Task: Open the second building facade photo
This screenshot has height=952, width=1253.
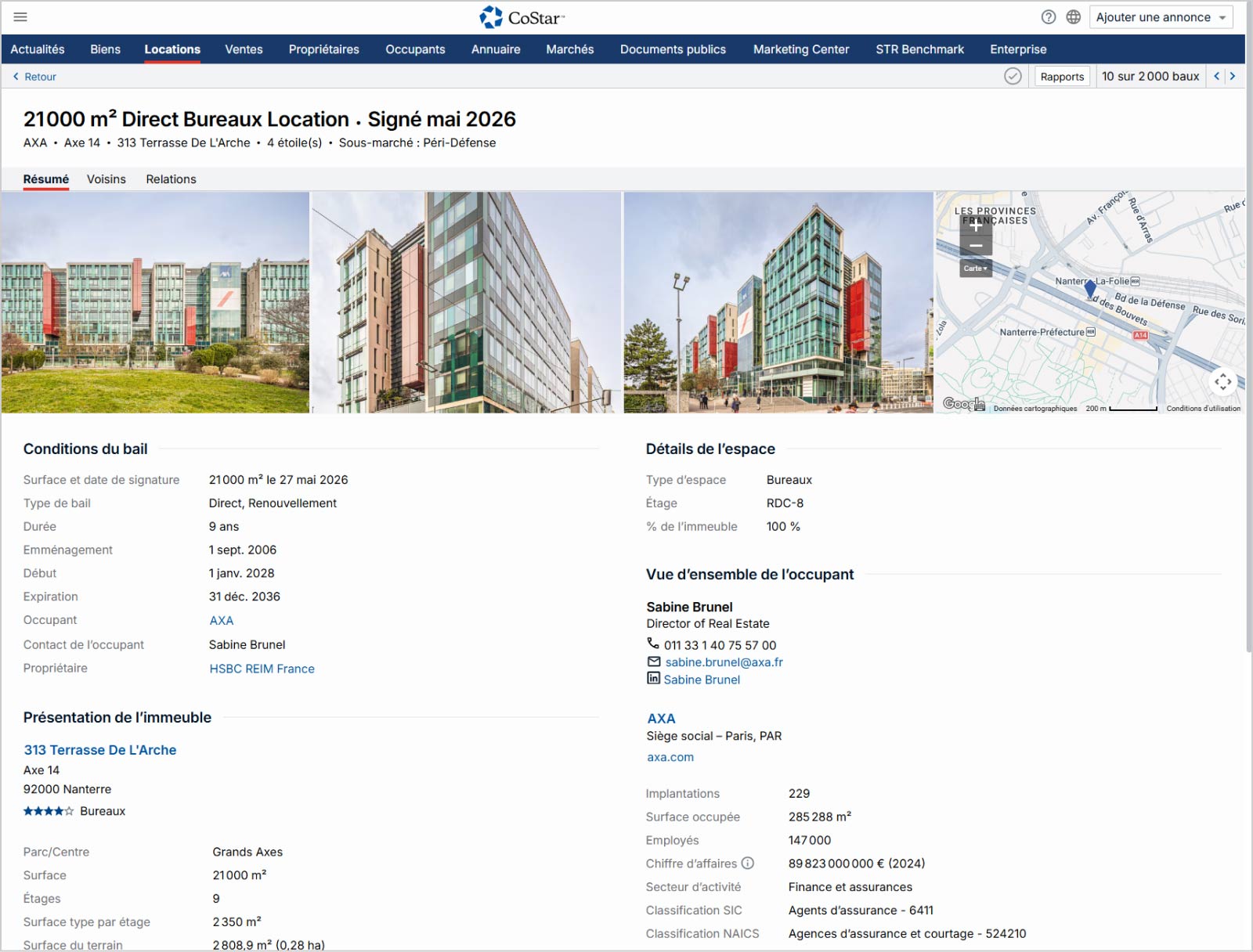Action: point(466,302)
